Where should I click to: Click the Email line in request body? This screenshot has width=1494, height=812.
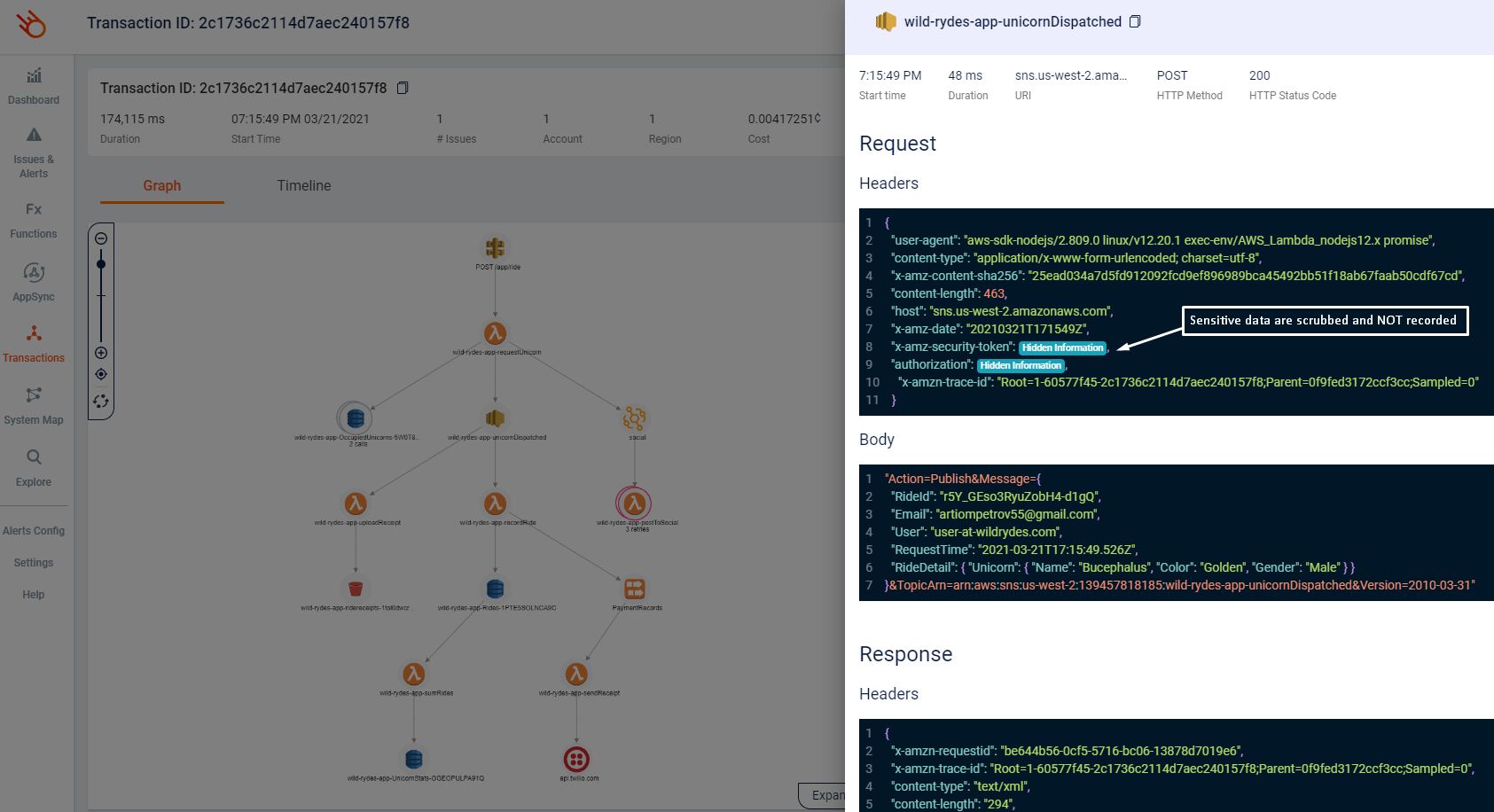(995, 514)
